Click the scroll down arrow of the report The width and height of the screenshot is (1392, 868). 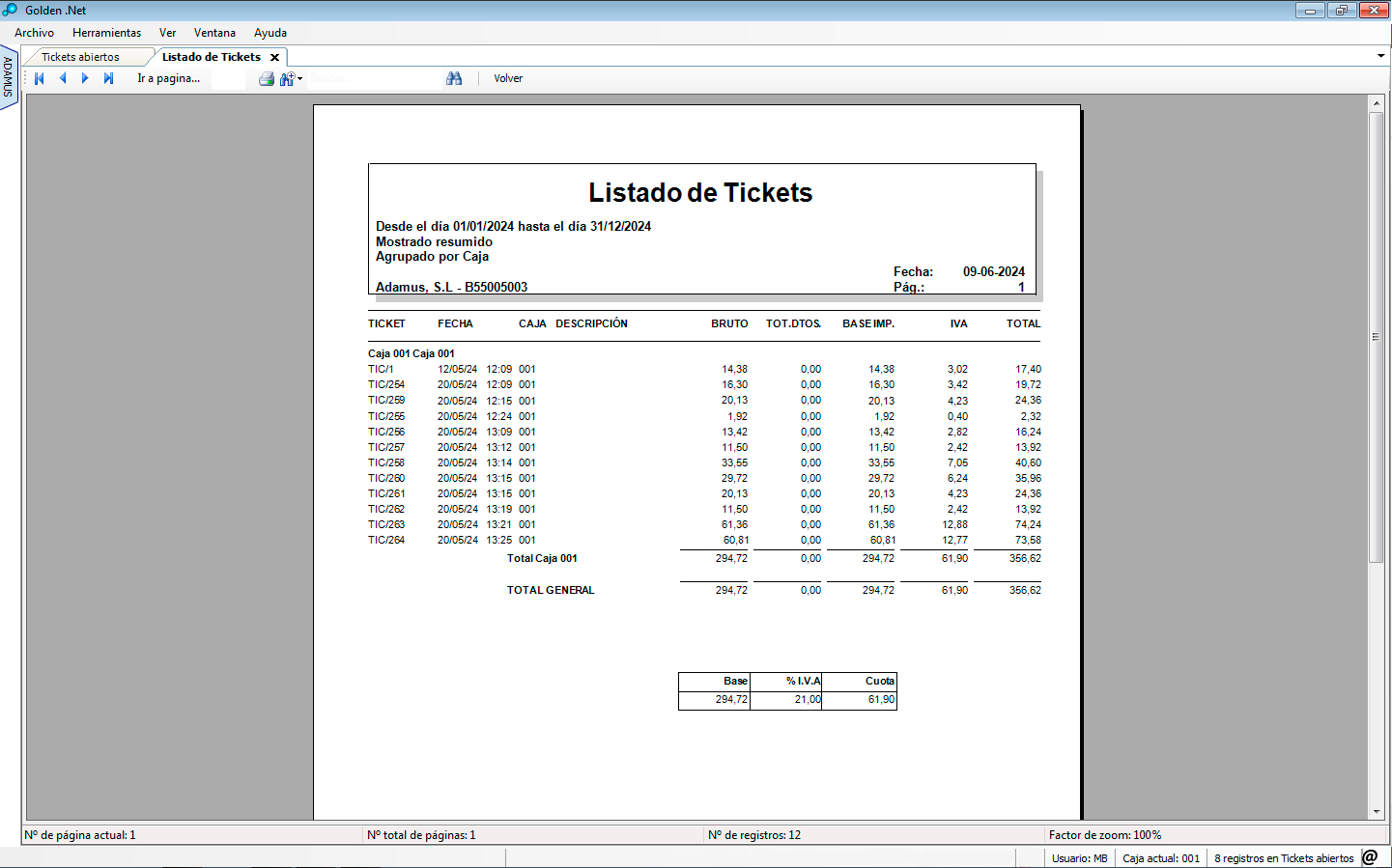click(x=1377, y=812)
